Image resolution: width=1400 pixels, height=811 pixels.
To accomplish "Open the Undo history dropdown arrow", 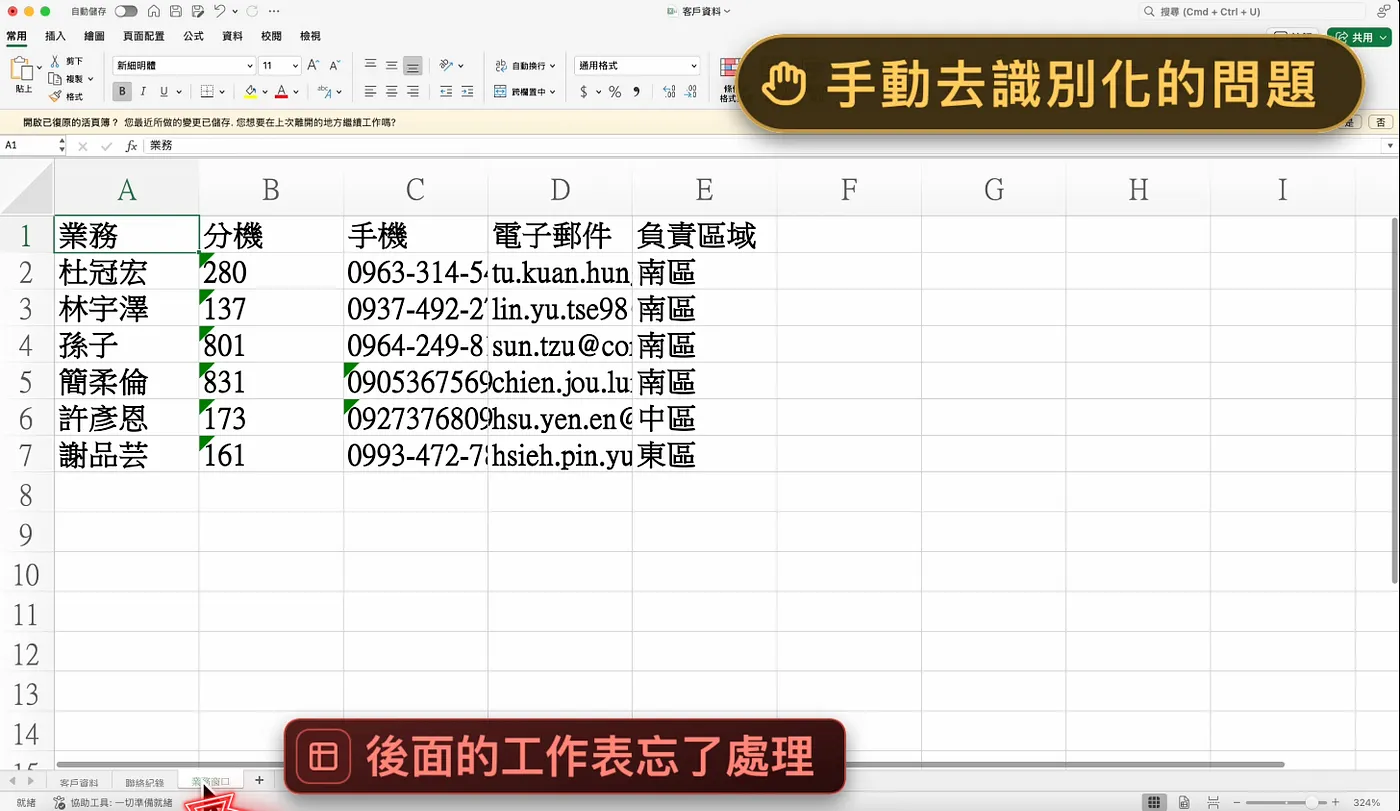I will tap(235, 11).
